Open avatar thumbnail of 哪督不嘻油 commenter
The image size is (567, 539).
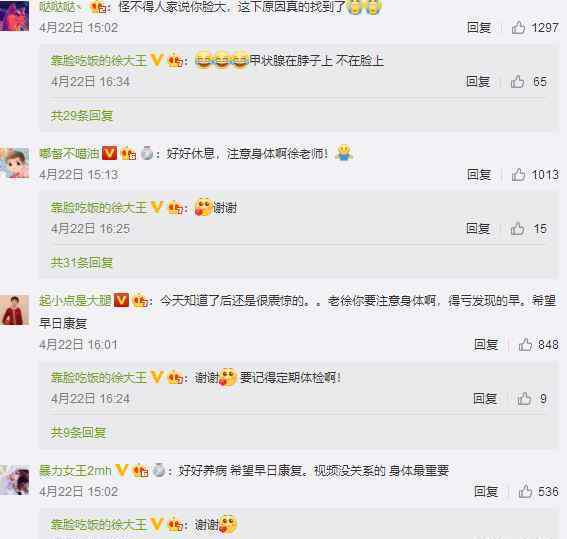click(x=14, y=163)
